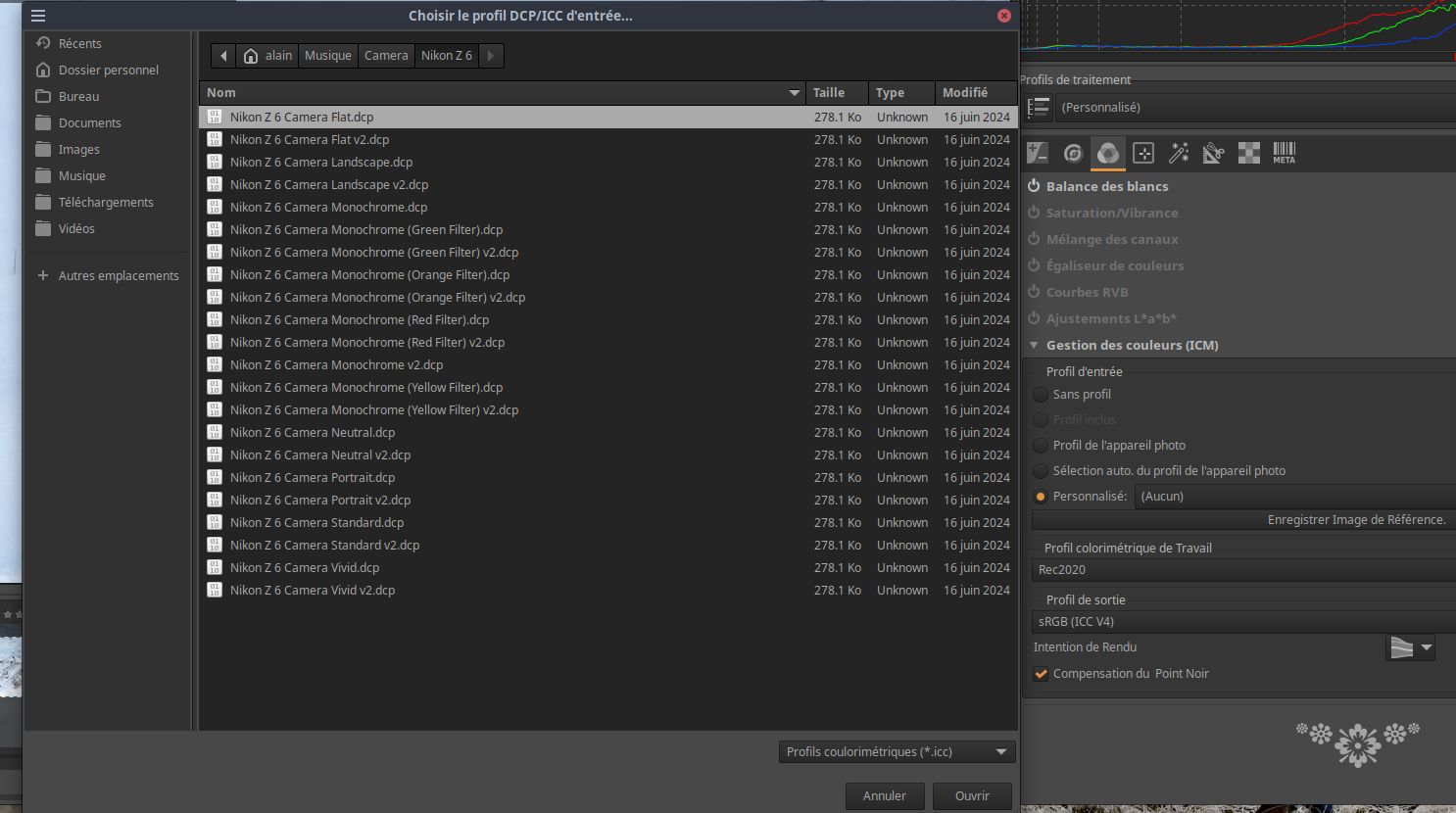Click the path bar back arrow
The width and height of the screenshot is (1456, 813).
point(223,56)
